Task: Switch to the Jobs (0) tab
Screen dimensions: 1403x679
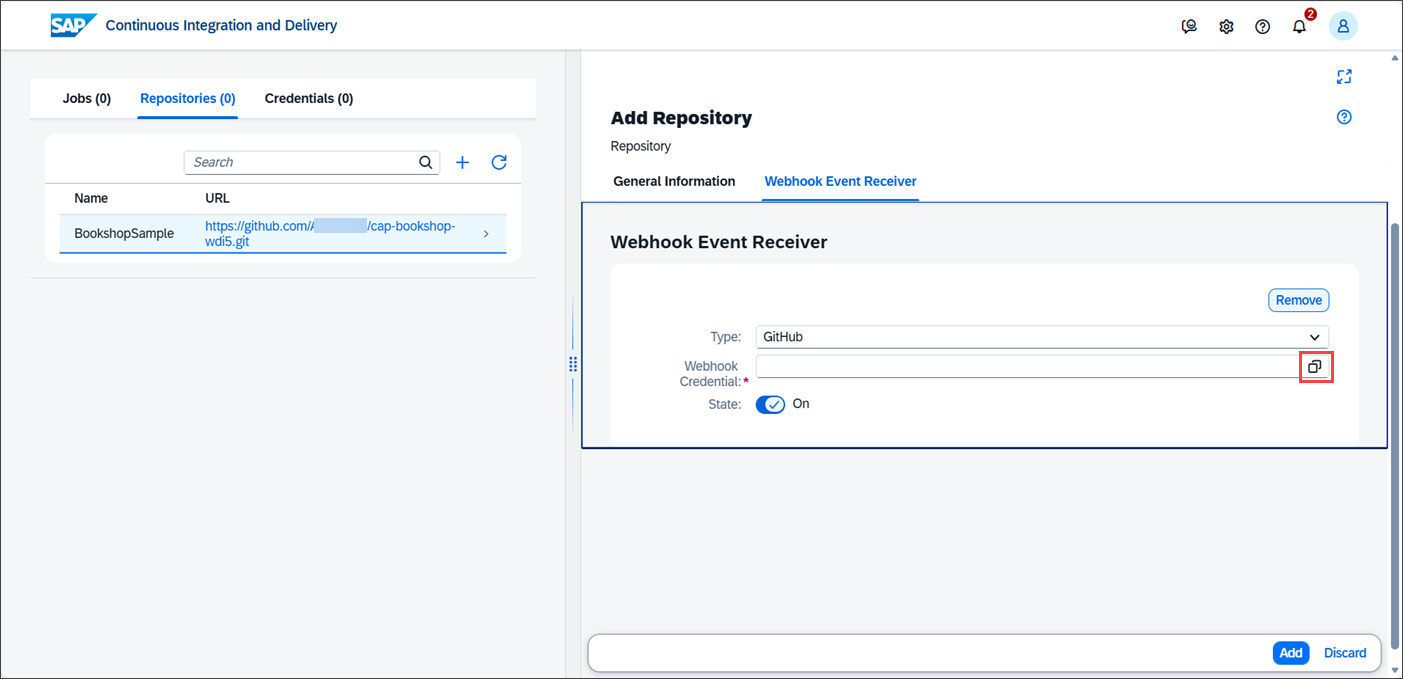Action: coord(87,98)
